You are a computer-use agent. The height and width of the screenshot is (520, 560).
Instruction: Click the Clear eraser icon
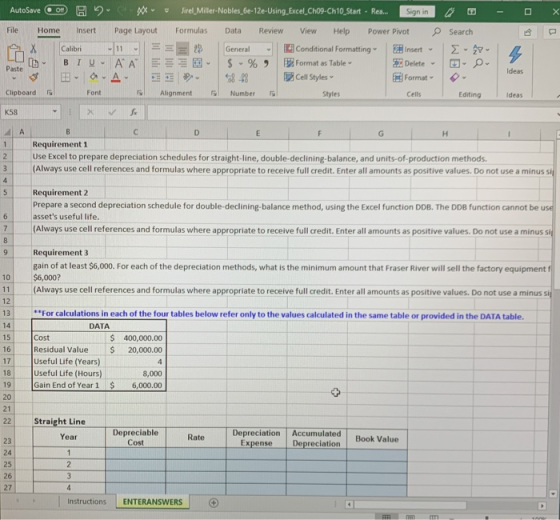454,78
